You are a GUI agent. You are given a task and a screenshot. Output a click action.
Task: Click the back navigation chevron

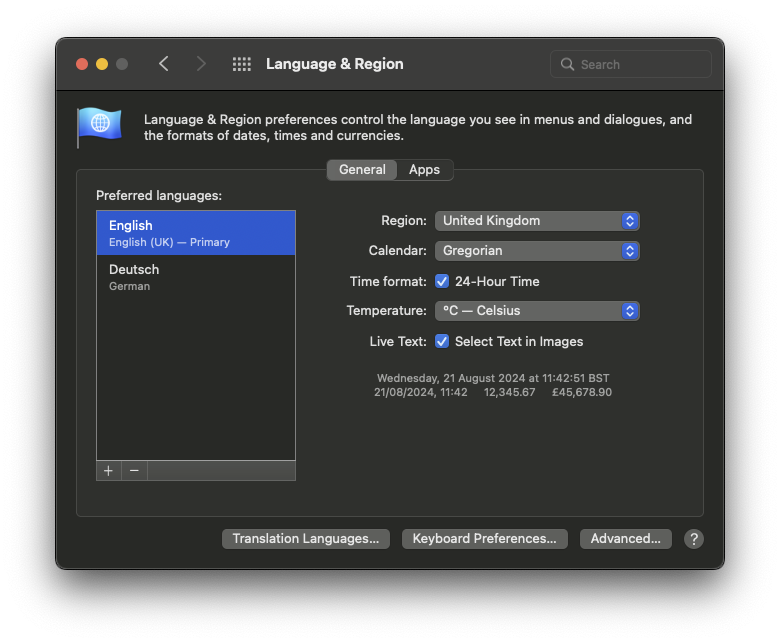tap(164, 64)
